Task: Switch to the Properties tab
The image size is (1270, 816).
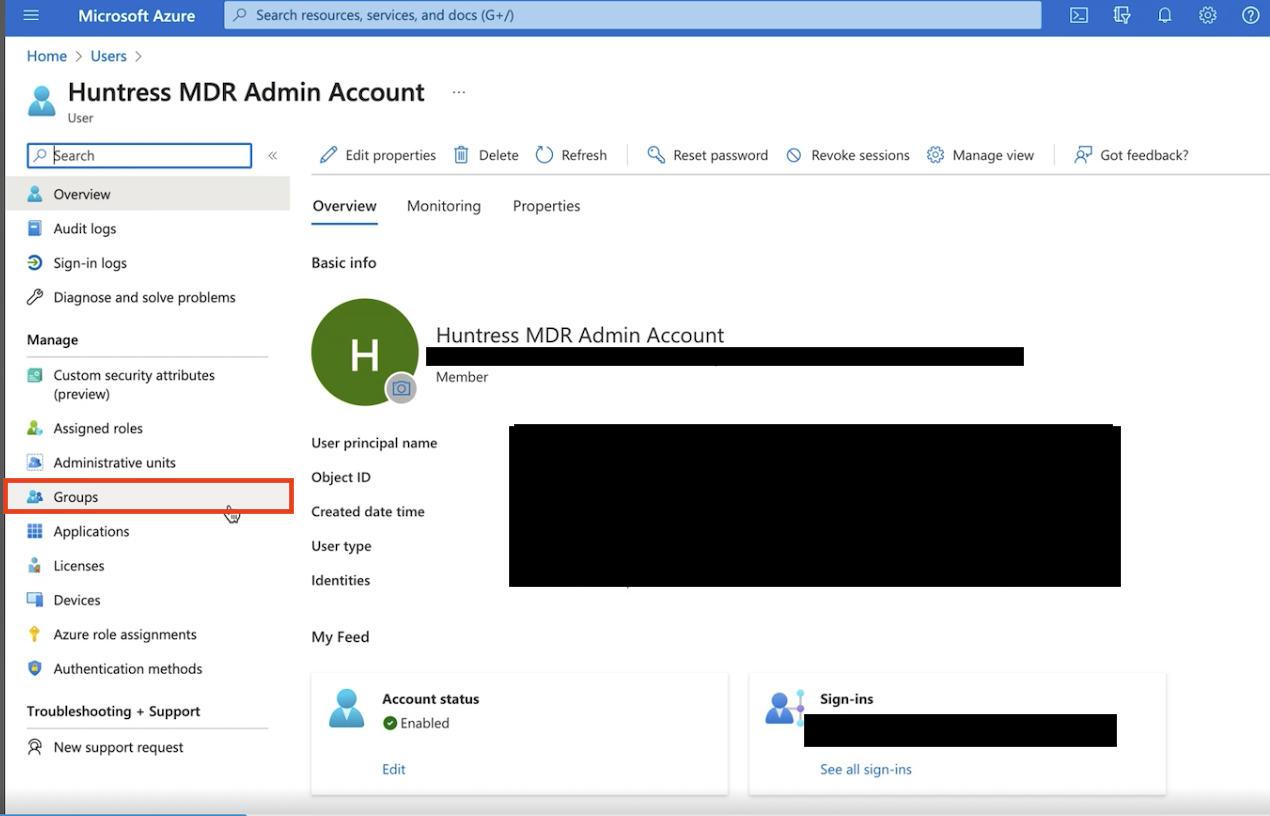Action: click(546, 206)
